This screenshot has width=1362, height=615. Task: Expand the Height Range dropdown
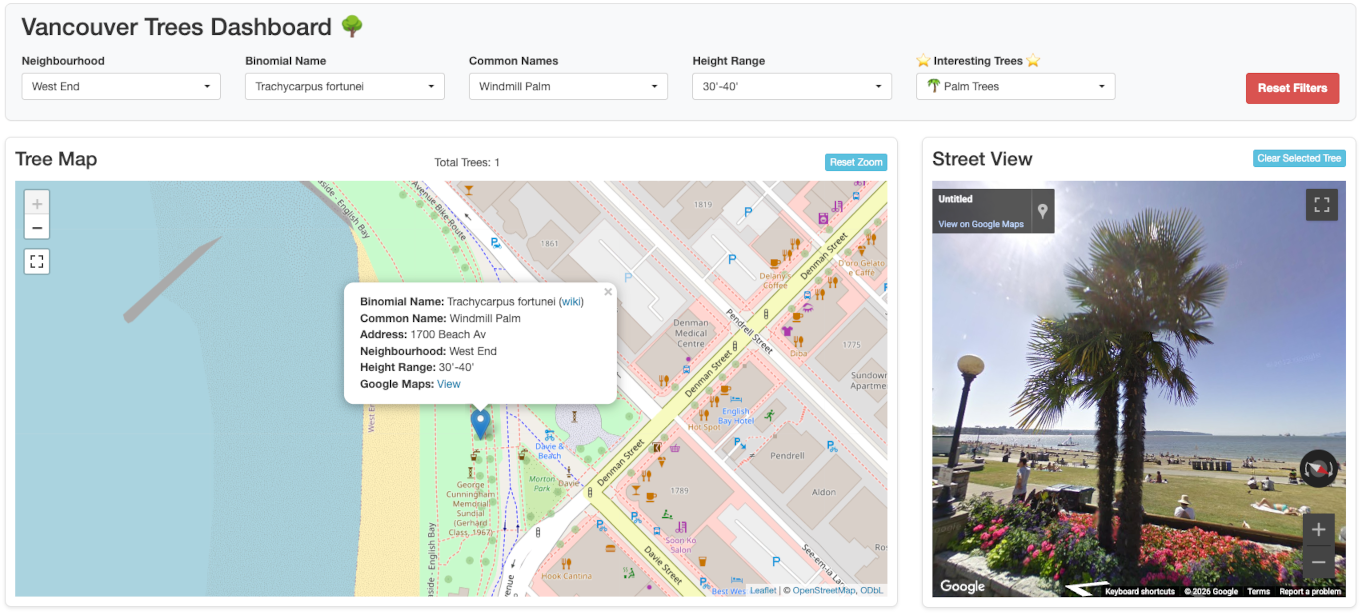792,87
